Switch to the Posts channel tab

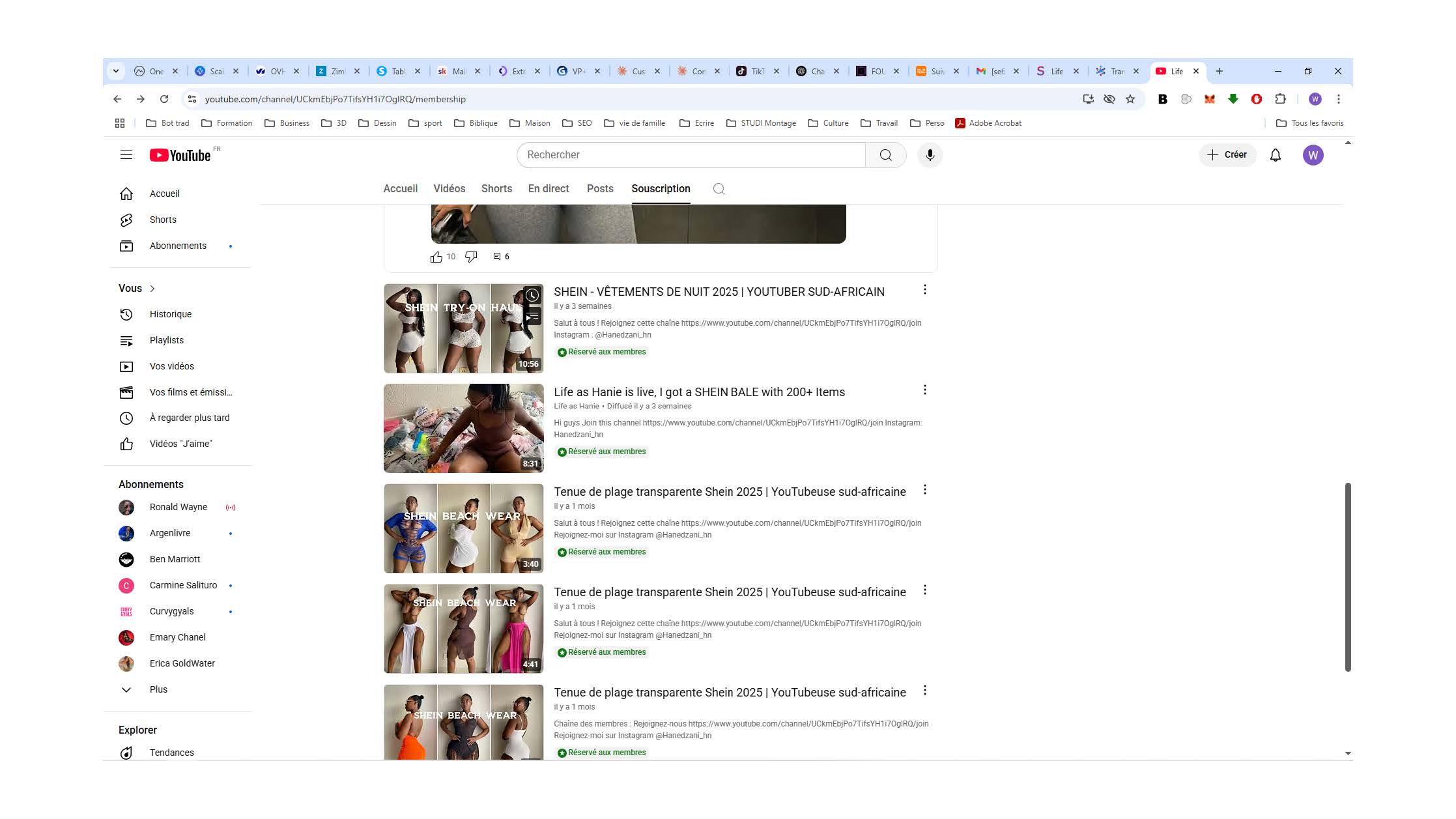(x=599, y=189)
